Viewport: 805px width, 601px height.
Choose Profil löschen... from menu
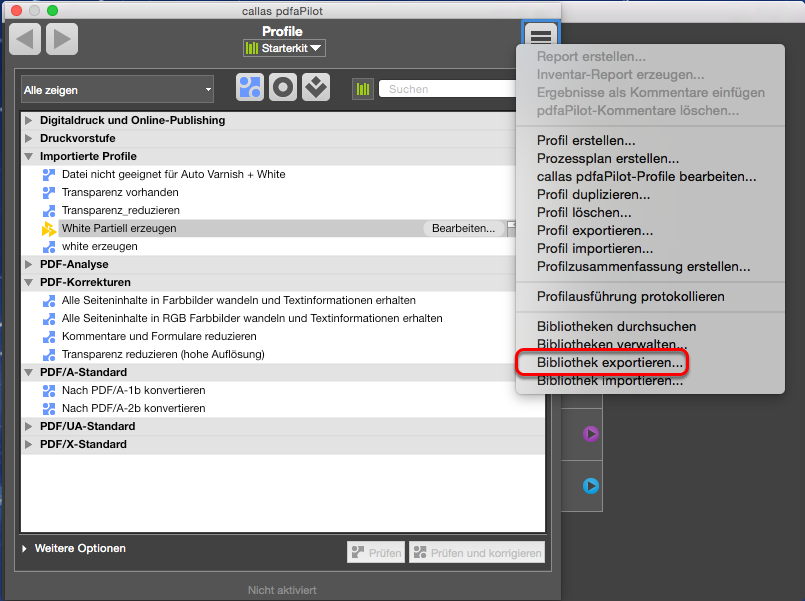click(650, 212)
